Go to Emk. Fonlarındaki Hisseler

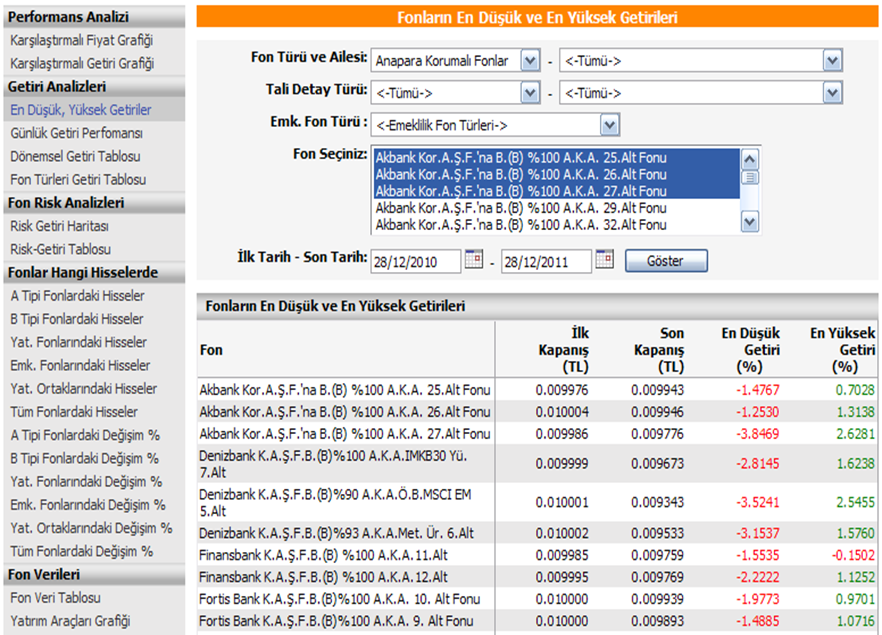click(80, 366)
